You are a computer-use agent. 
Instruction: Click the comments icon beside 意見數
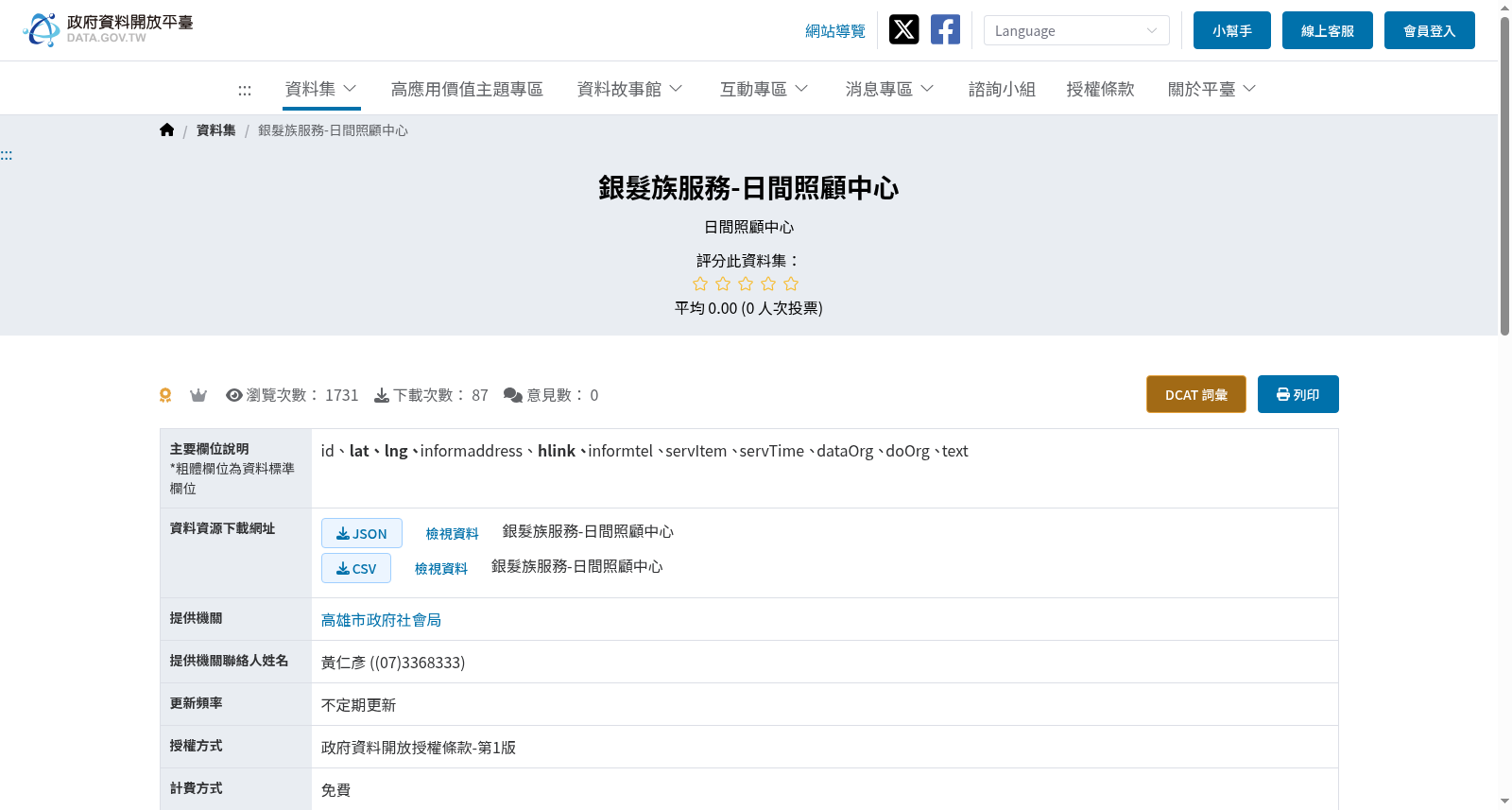513,395
